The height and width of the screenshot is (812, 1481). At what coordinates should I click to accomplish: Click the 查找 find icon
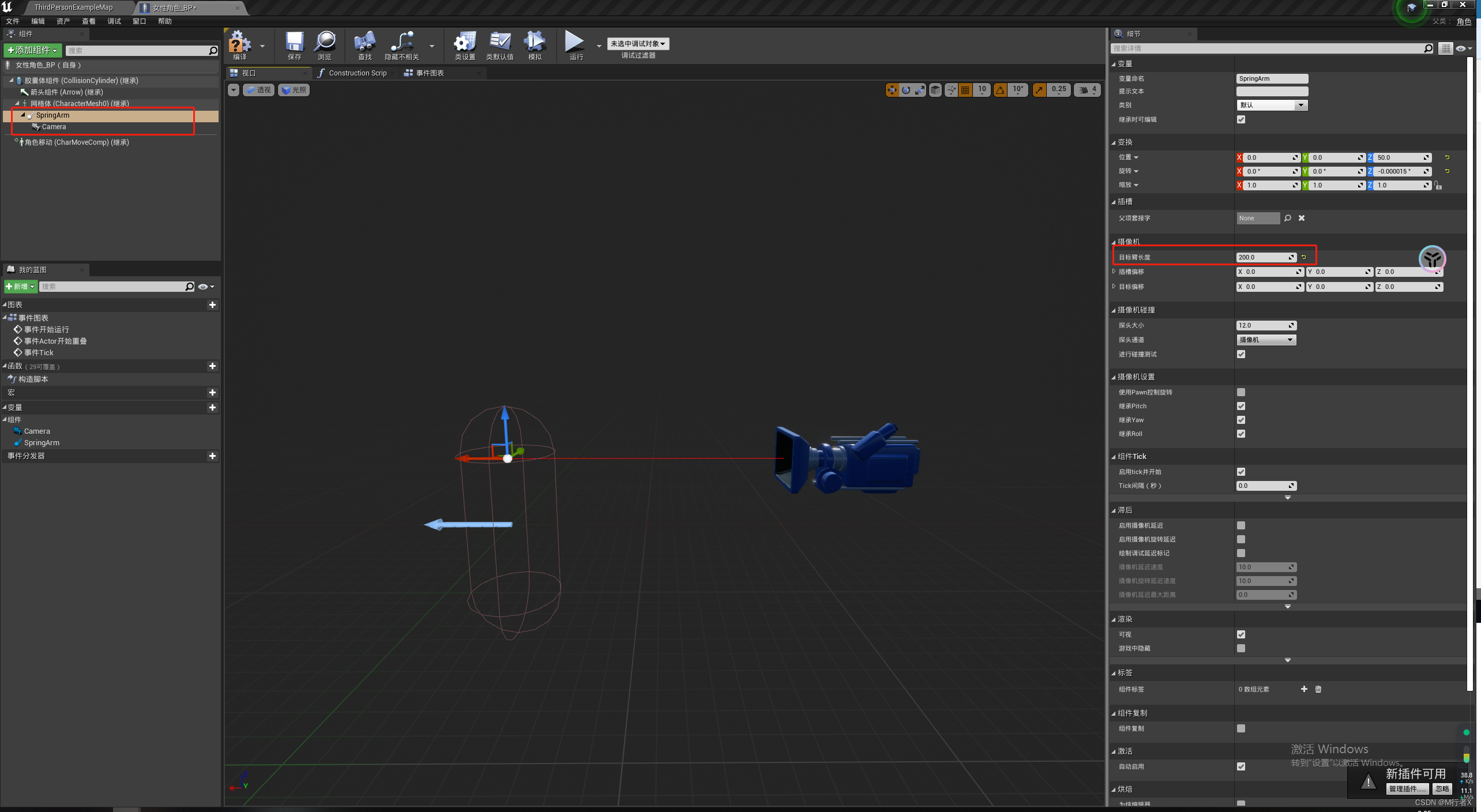click(x=364, y=45)
